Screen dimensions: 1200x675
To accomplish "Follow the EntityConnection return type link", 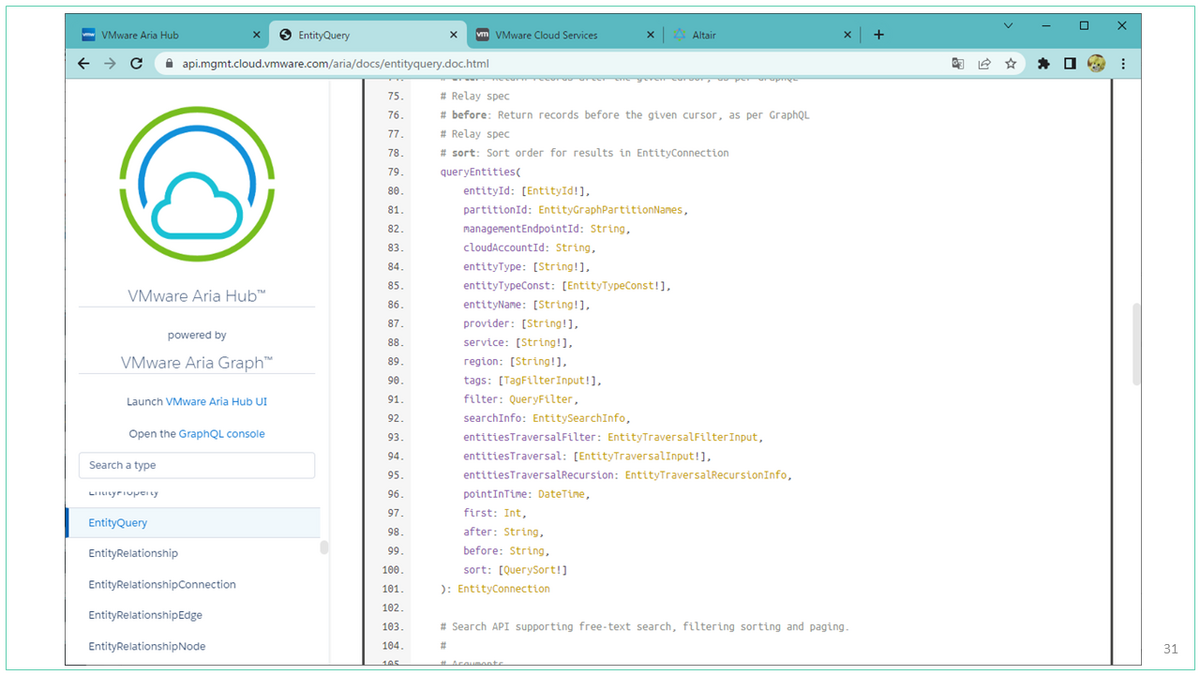I will [x=504, y=590].
